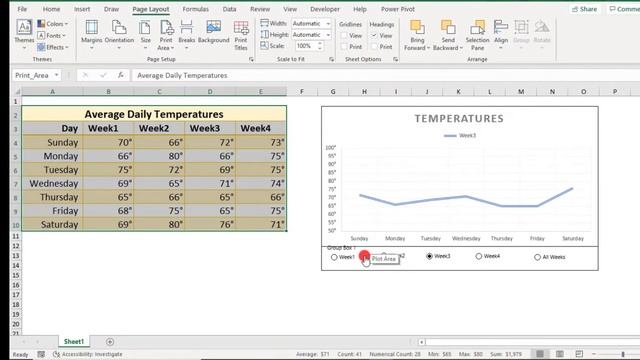The image size is (640, 360).
Task: Switch to Page Layout view
Action: point(560,354)
